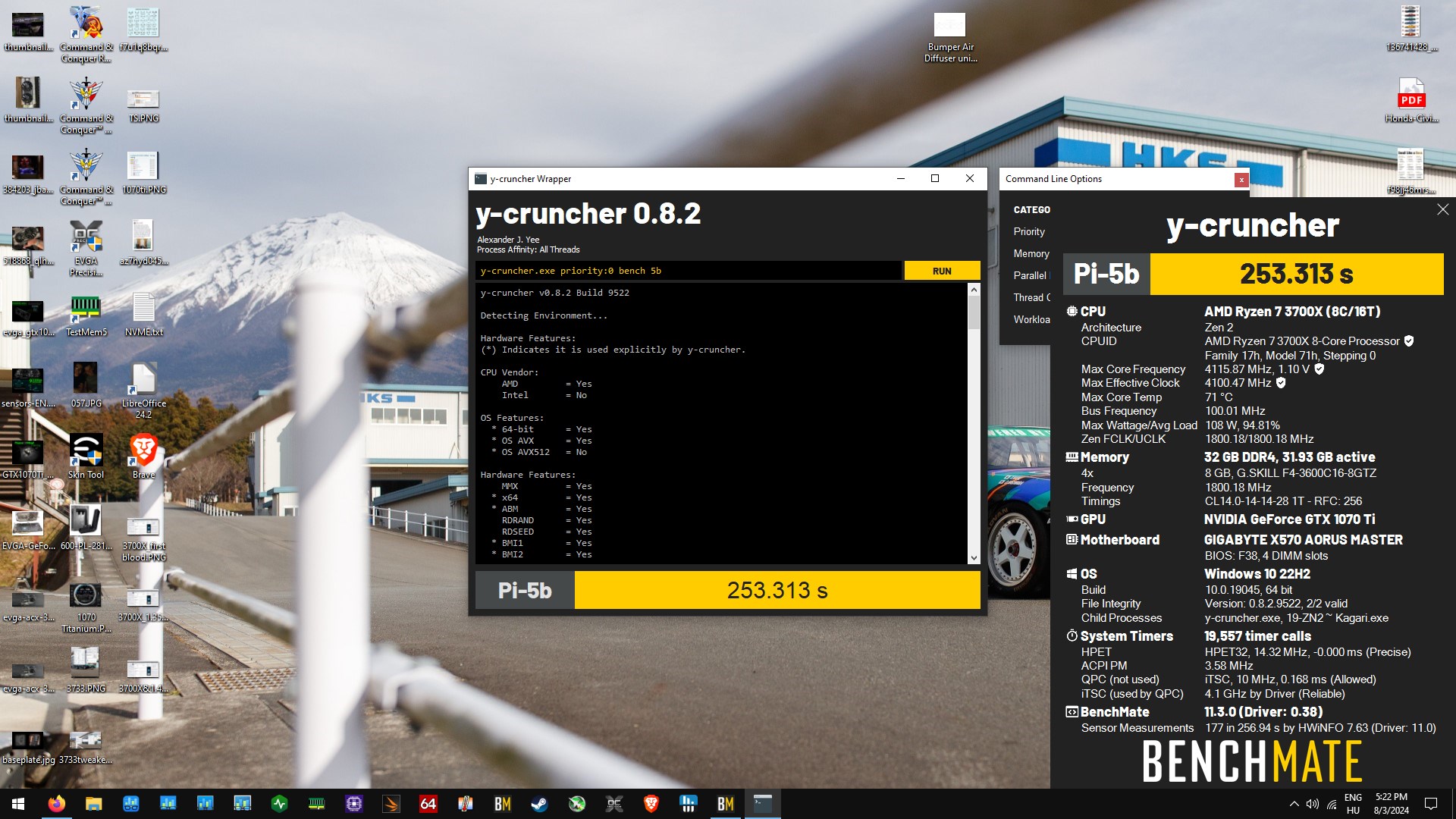Switch to the console window taskbar icon
Screen dimensions: 1456x819
pos(762,804)
